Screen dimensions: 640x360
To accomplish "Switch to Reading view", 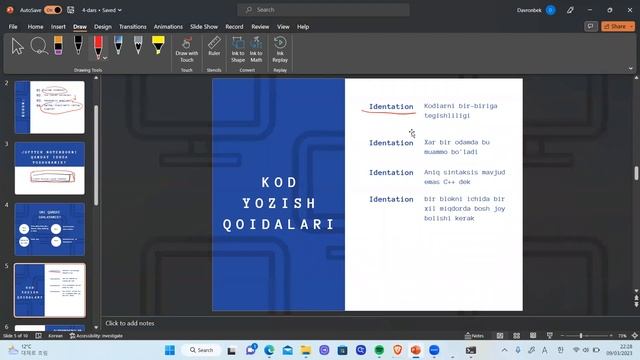I will tap(533, 336).
